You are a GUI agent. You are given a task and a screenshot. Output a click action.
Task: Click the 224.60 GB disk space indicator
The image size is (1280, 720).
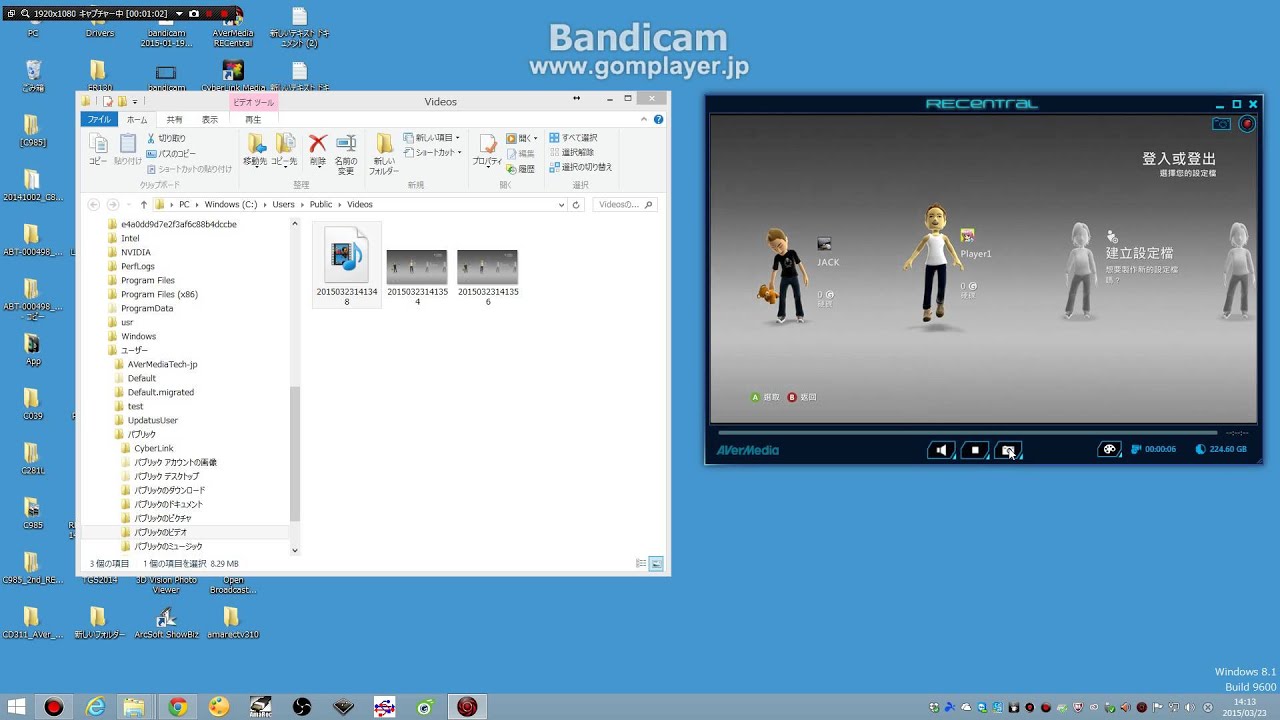click(x=1222, y=450)
